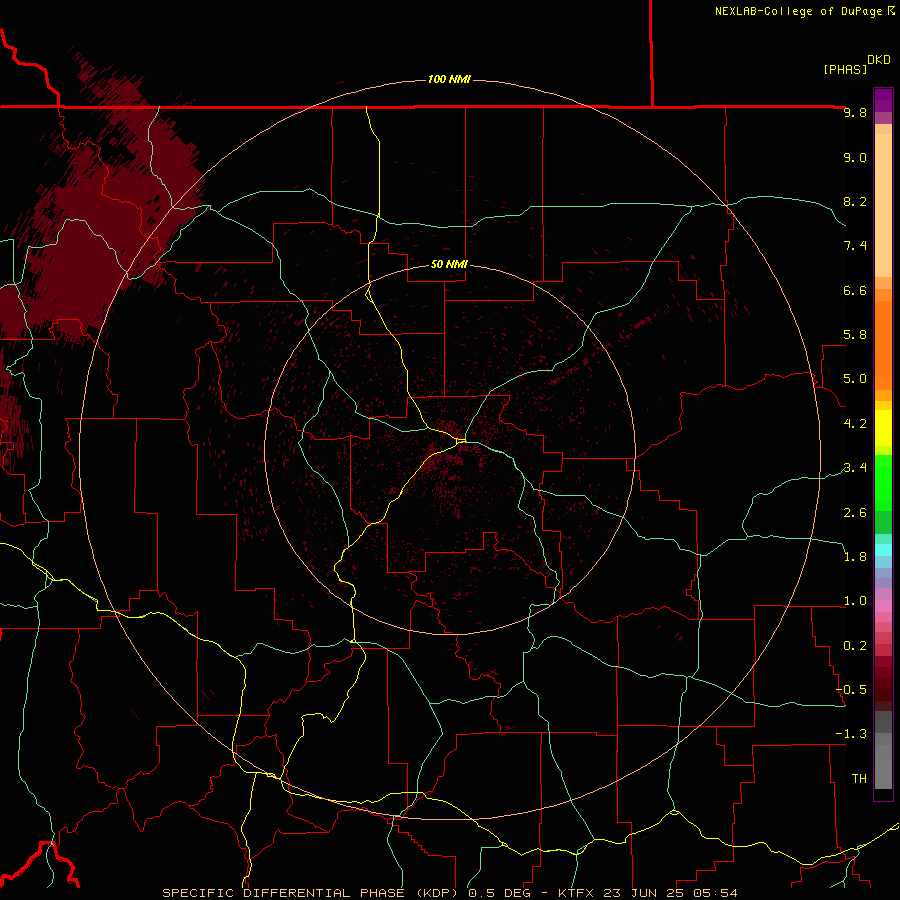
Task: Select the 3.4 scale value
Action: click(855, 468)
